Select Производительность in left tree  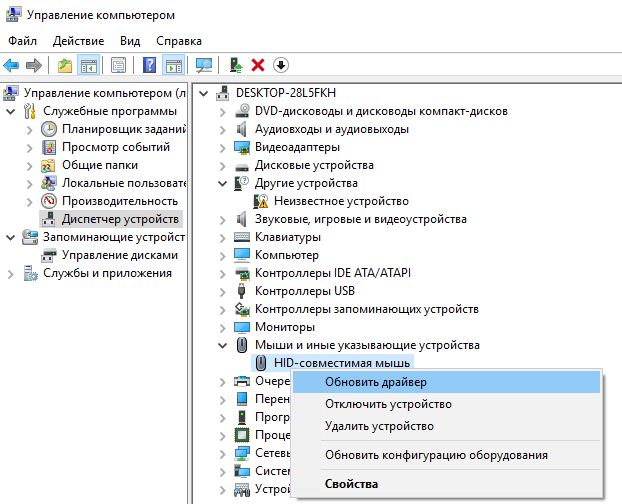(120, 201)
